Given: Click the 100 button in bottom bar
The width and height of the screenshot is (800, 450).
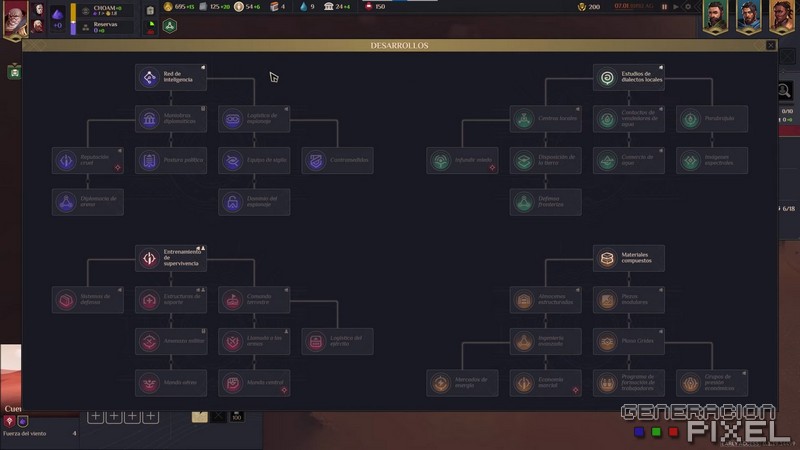Looking at the screenshot, I should point(236,416).
